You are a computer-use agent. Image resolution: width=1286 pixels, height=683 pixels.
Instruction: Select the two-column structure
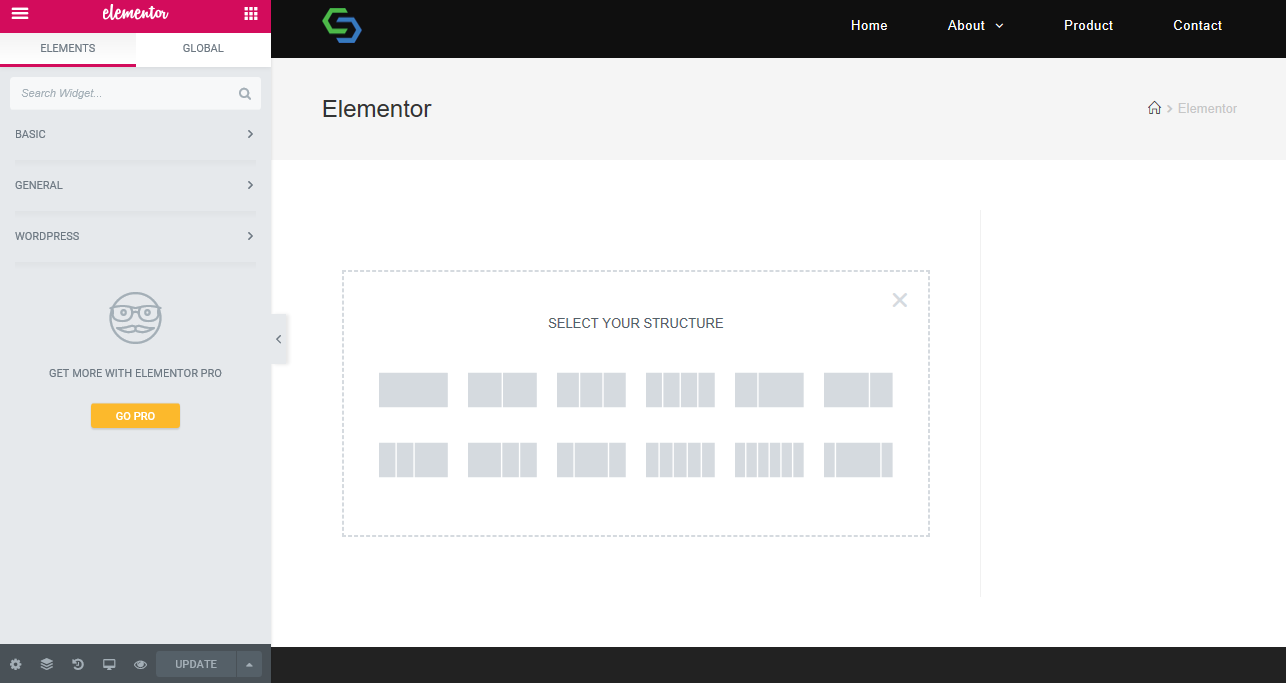click(x=502, y=390)
